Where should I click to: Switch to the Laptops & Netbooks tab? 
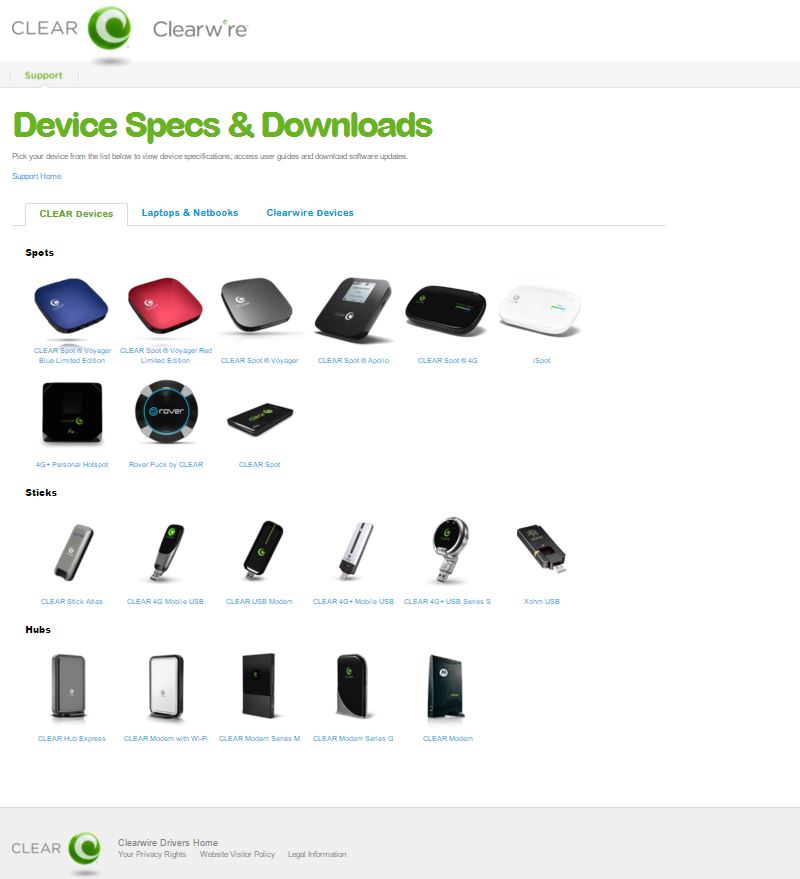[189, 213]
